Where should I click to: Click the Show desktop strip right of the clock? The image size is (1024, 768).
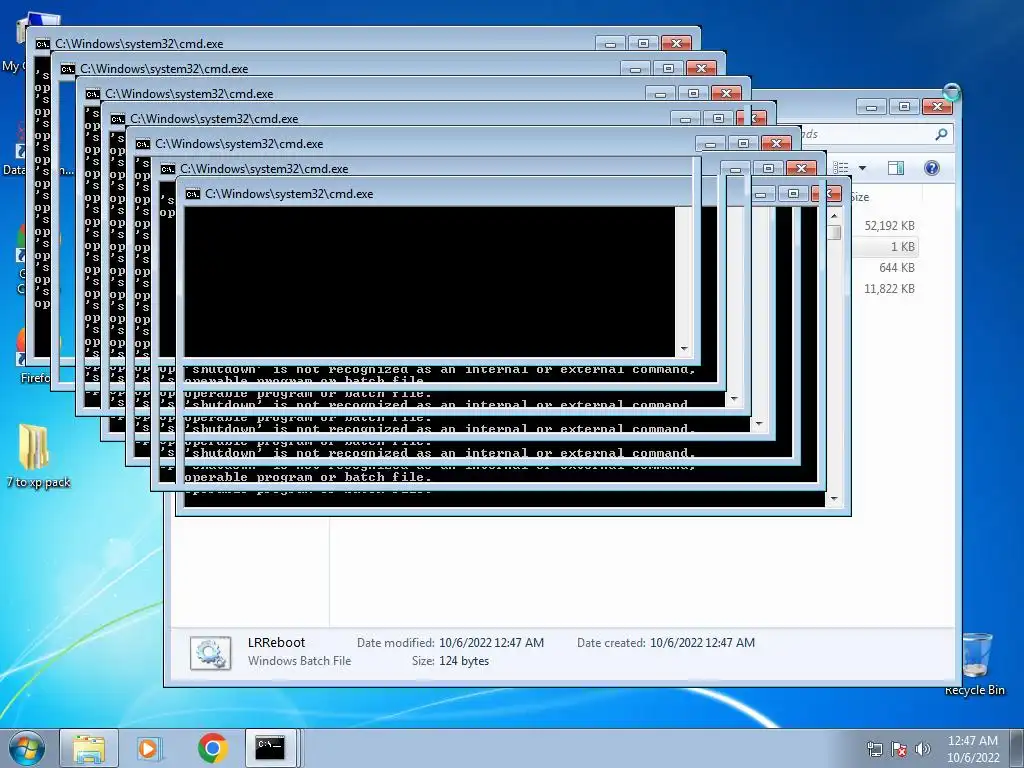pyautogui.click(x=1016, y=748)
